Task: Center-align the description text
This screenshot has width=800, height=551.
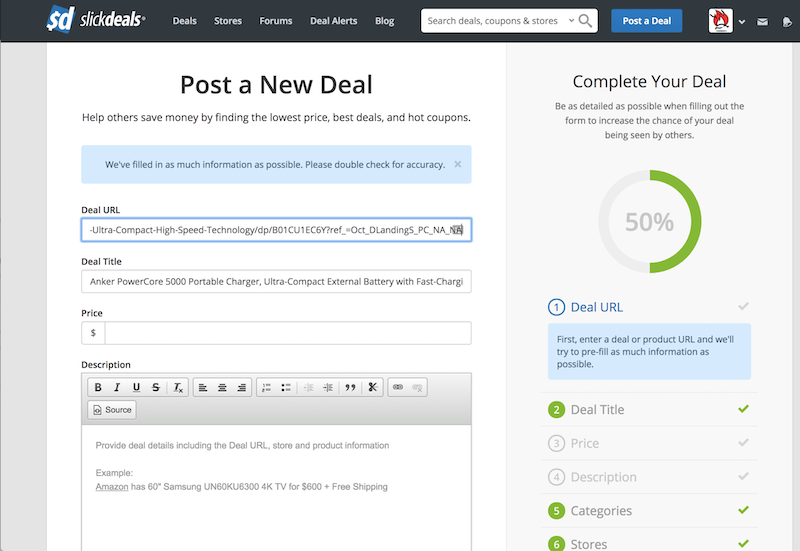Action: click(222, 387)
